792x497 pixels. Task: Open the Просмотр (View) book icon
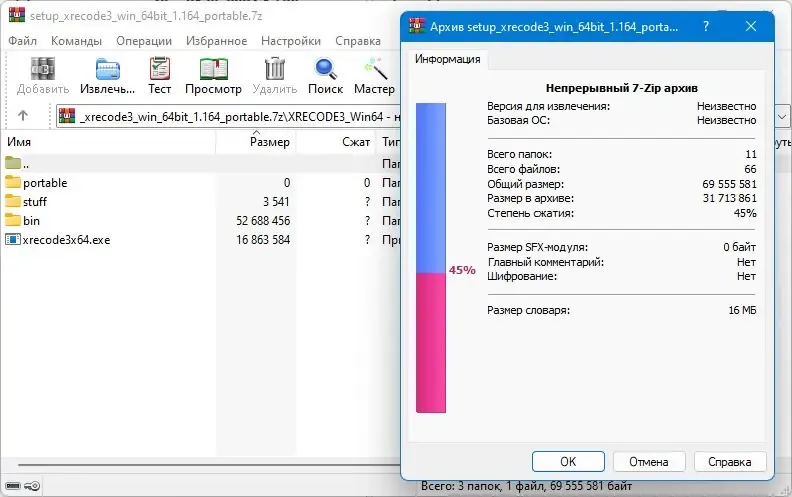click(x=213, y=69)
